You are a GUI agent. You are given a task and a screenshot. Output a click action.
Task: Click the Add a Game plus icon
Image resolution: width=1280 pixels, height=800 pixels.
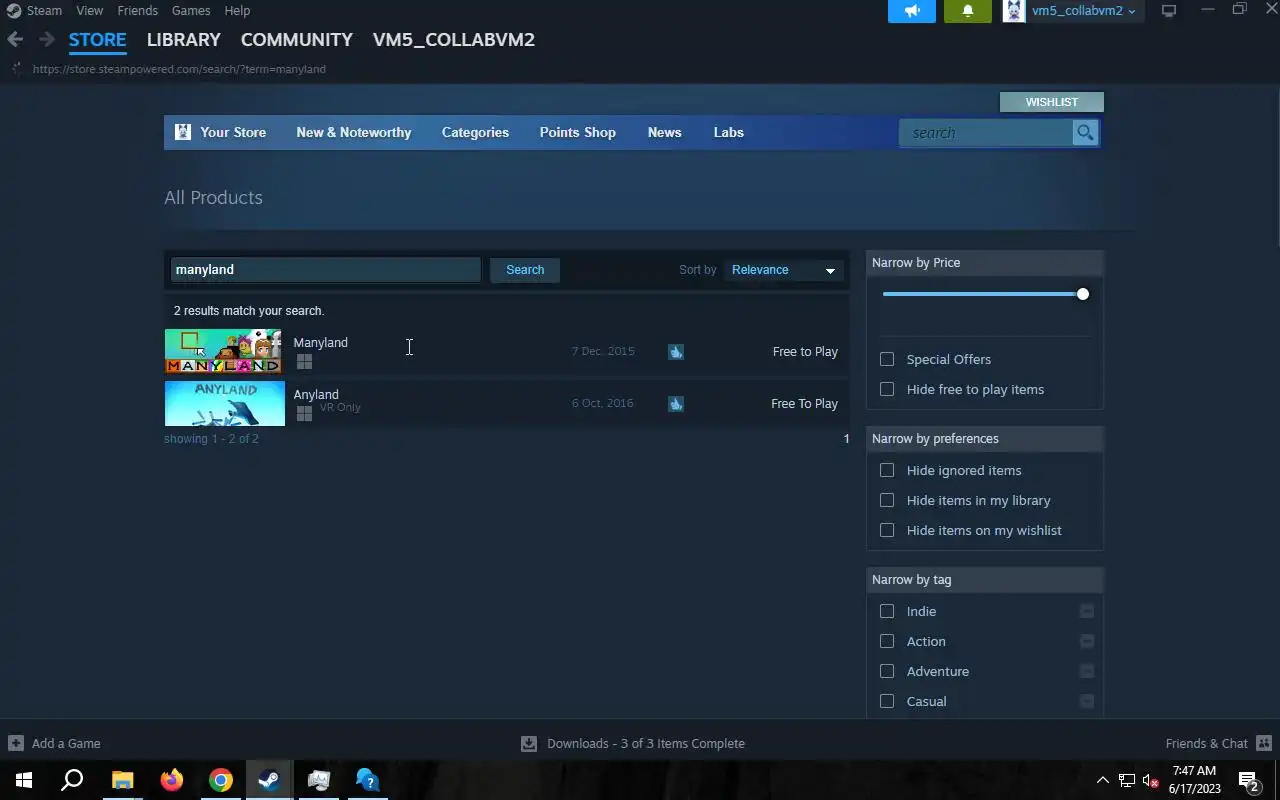pyautogui.click(x=15, y=743)
